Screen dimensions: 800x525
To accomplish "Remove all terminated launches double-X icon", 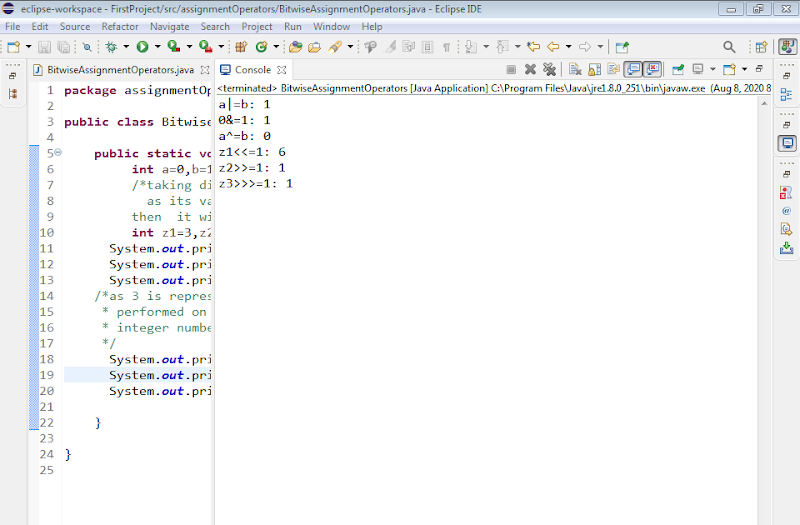I will tap(549, 69).
